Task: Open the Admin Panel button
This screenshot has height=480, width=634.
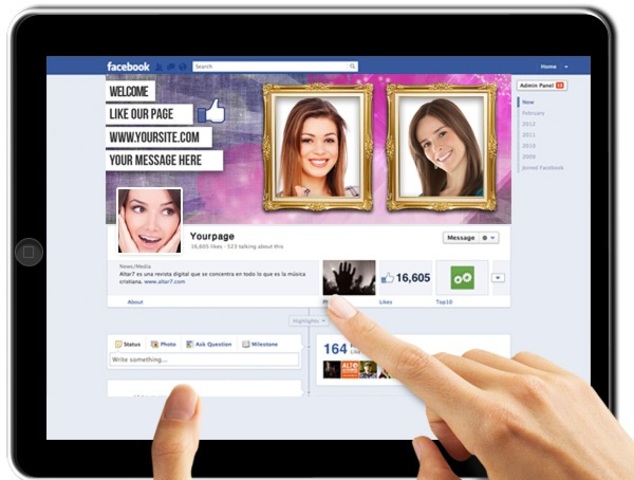Action: pos(541,85)
